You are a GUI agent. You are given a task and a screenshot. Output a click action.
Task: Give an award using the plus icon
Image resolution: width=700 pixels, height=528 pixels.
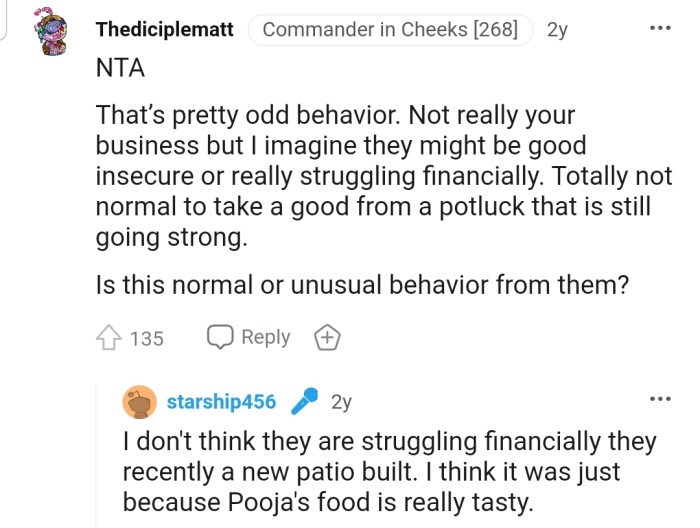326,338
